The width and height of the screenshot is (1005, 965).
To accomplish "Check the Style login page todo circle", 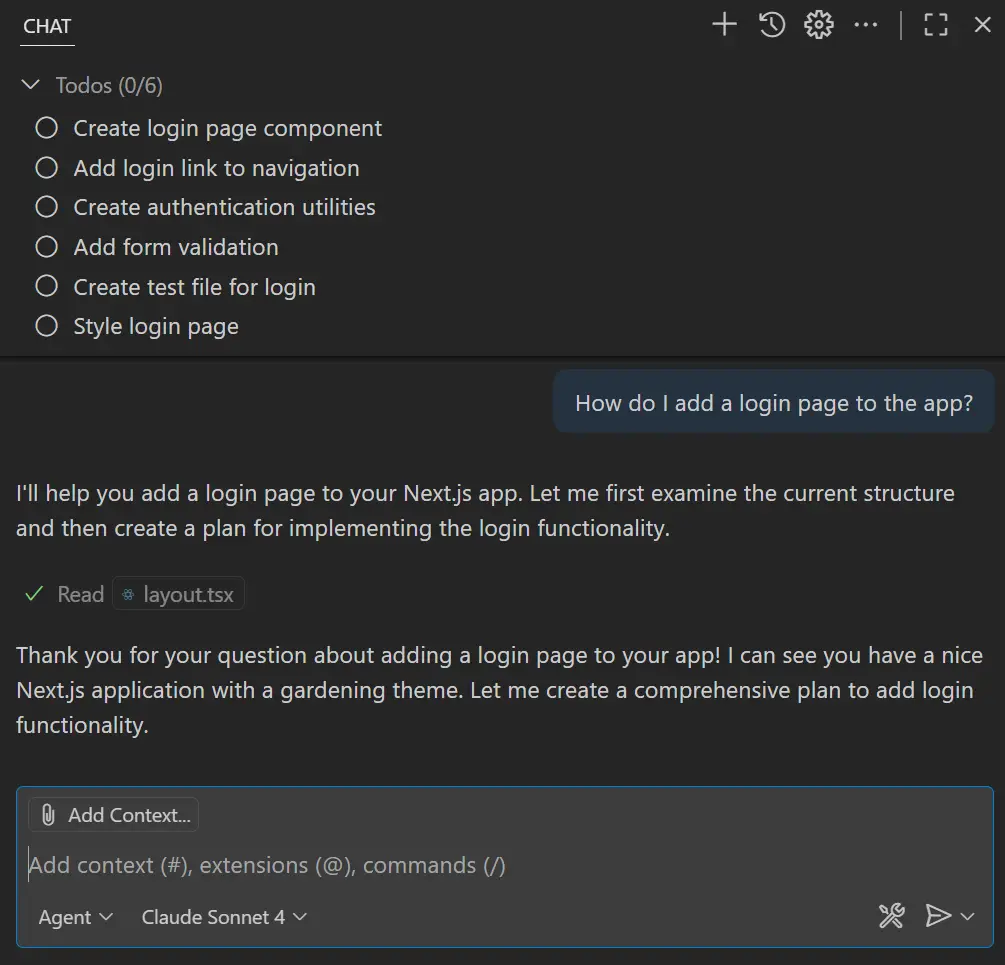I will pos(46,326).
